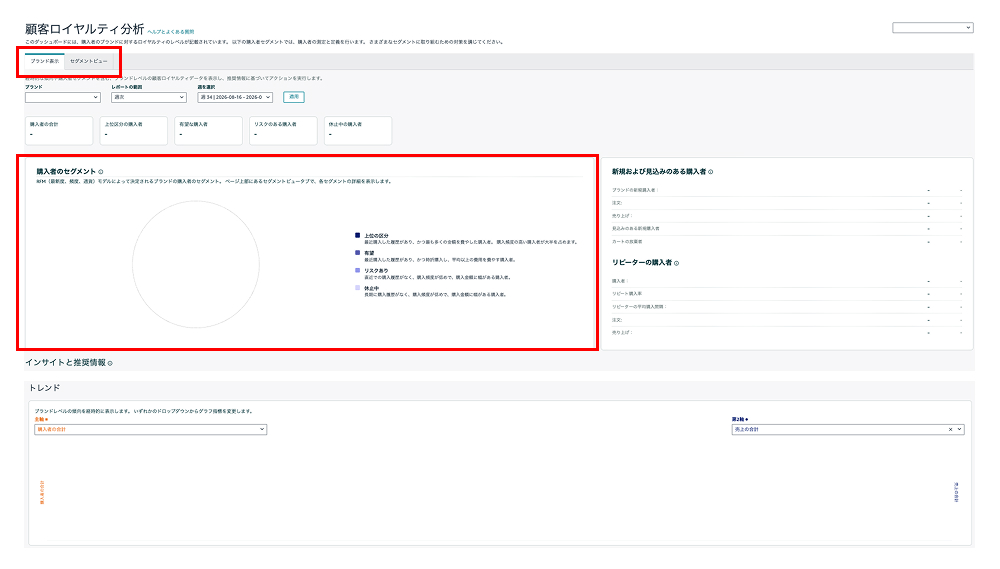Click the 適用 apply button

click(293, 97)
